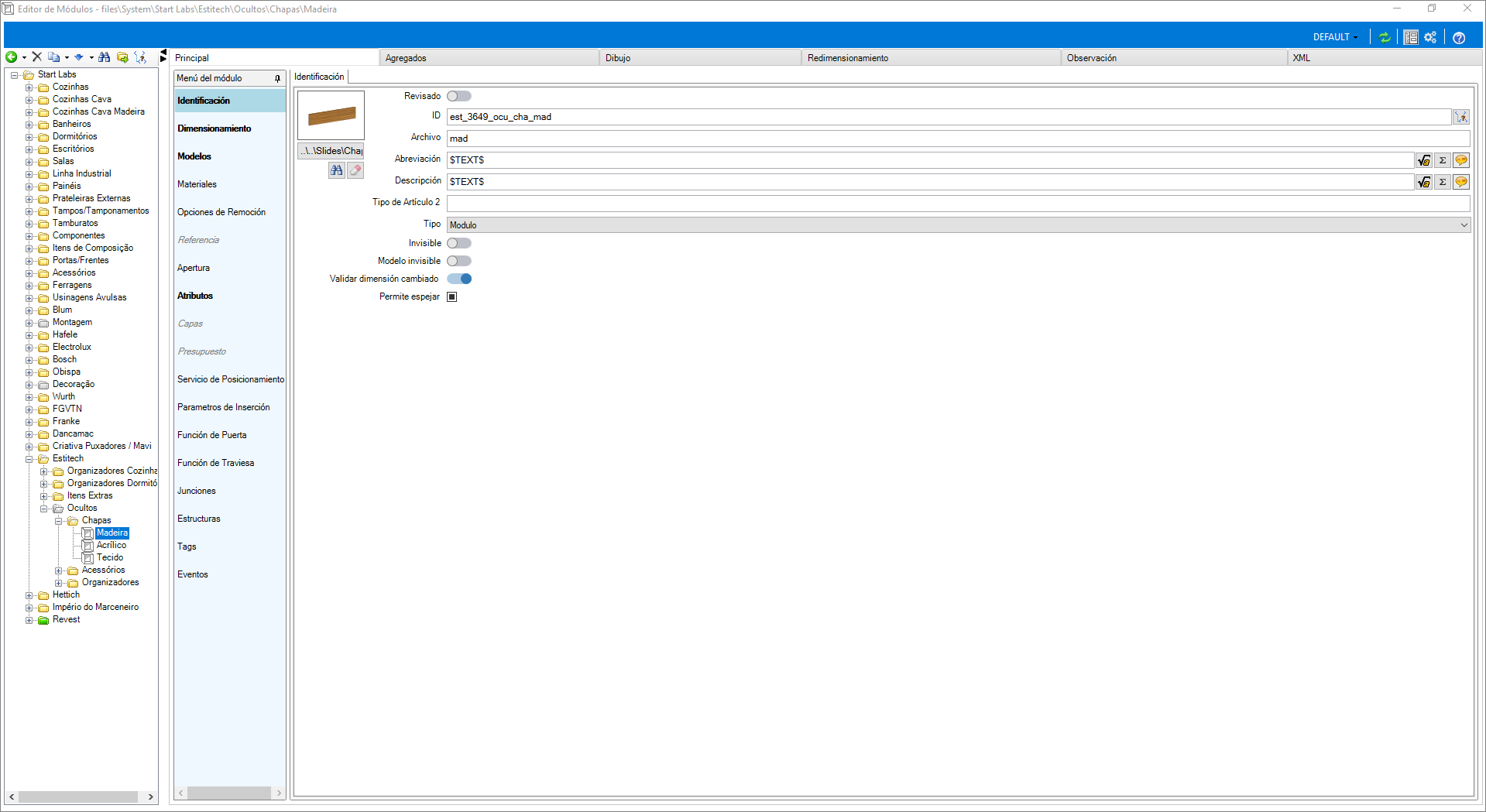Click the binoculars icon under the thumbnail
Viewport: 1486px width, 812px height.
click(336, 170)
